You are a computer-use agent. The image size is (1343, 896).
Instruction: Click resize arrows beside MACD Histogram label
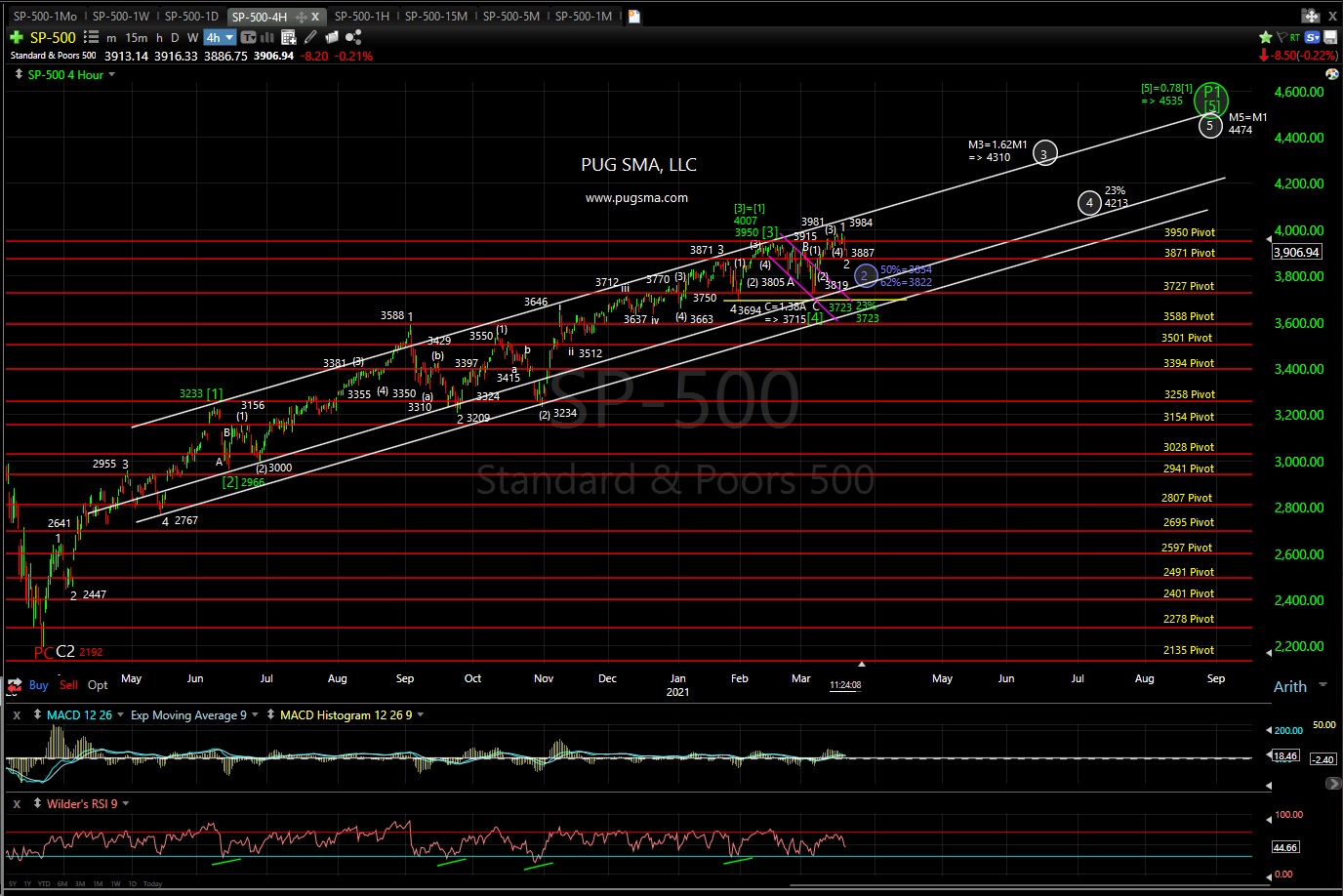pyautogui.click(x=270, y=714)
